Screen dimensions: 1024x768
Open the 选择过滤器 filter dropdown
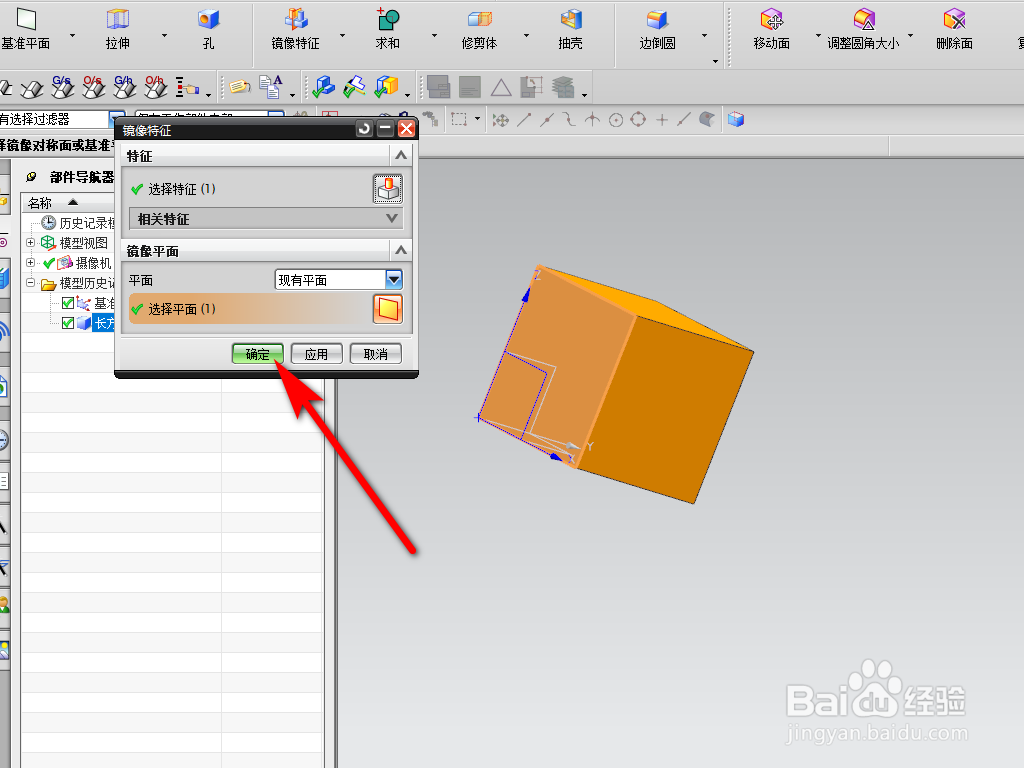[x=116, y=120]
